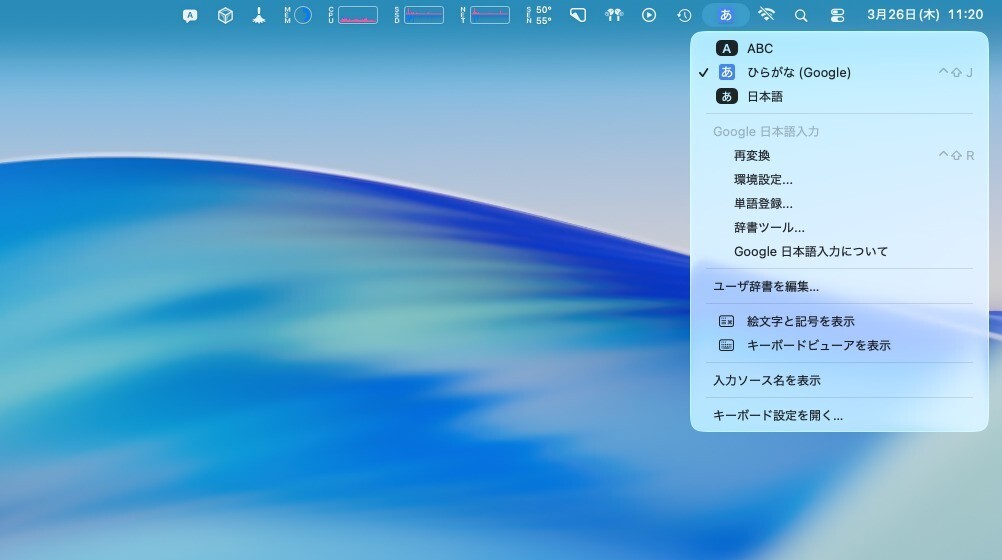1002x560 pixels.
Task: Select ひらがな (Google) input source
Action: [798, 72]
